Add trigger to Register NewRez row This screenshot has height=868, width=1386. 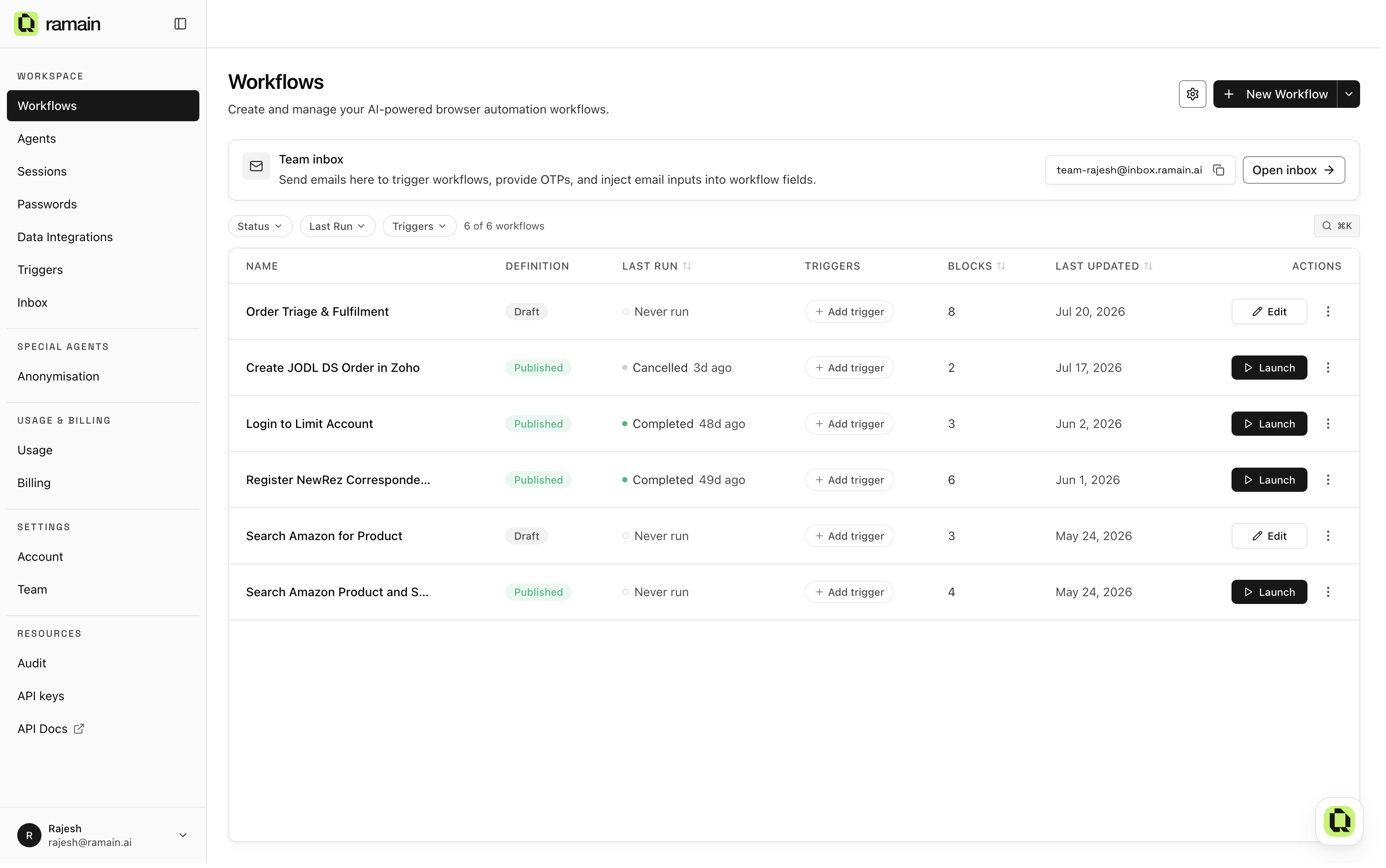(849, 480)
